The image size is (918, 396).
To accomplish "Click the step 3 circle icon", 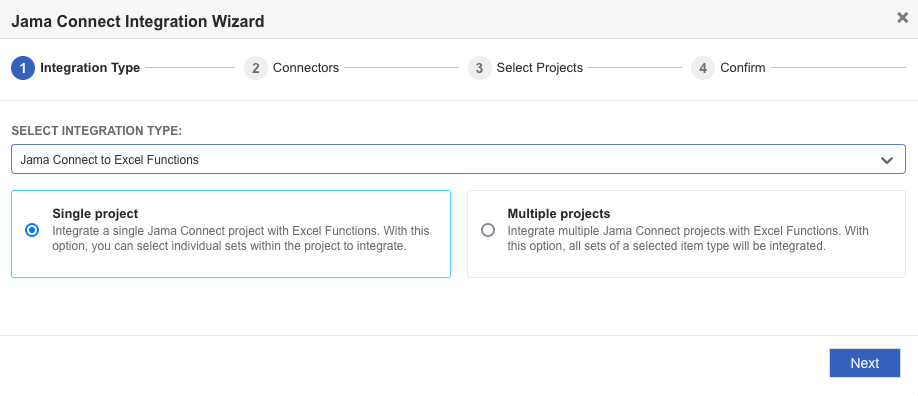I will click(479, 68).
